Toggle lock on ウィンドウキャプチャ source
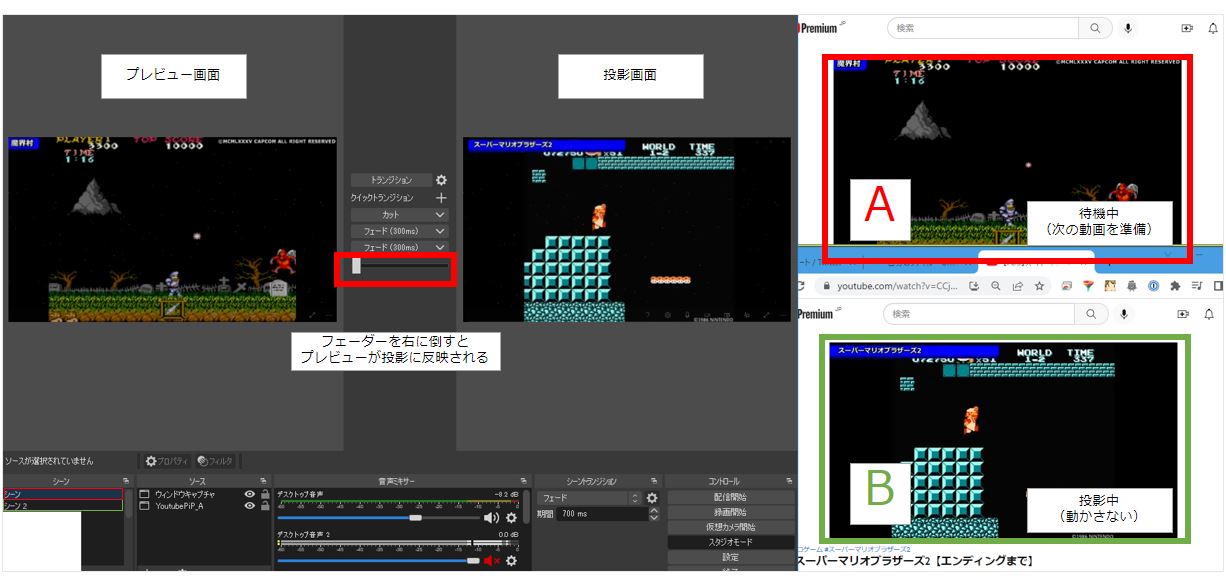 coord(264,494)
